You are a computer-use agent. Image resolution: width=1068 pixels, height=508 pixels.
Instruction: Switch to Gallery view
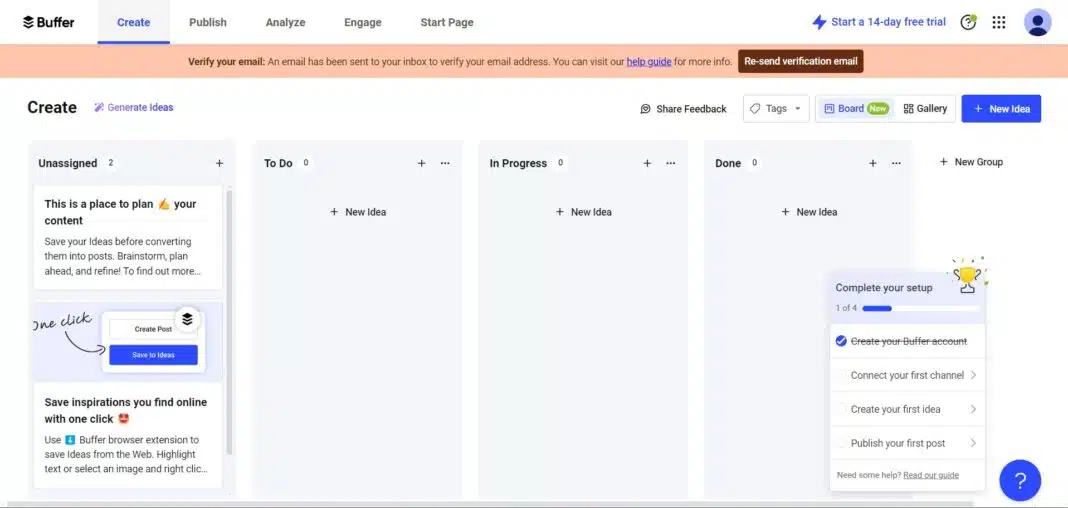(x=925, y=109)
